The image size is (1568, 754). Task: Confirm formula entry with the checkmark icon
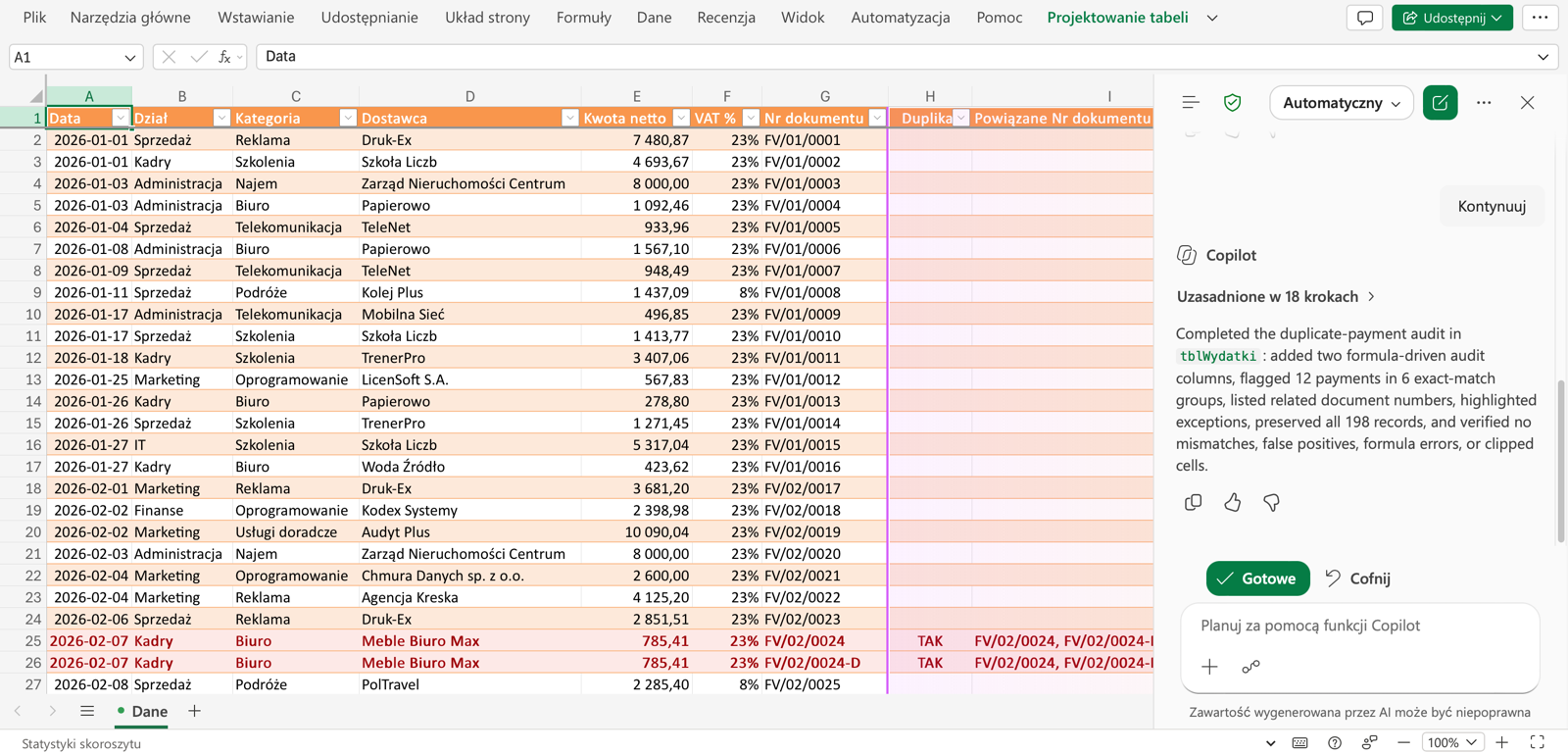[x=199, y=57]
